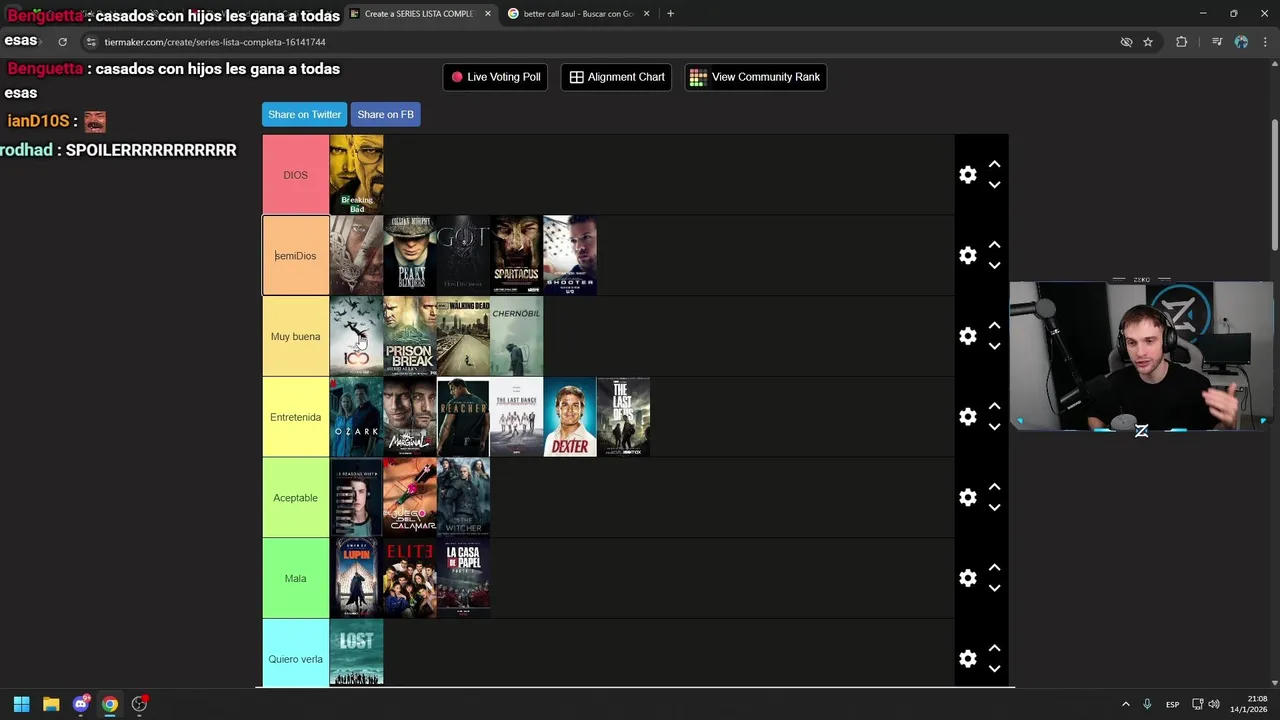
Task: Move the DIOS tier row down
Action: pyautogui.click(x=994, y=185)
